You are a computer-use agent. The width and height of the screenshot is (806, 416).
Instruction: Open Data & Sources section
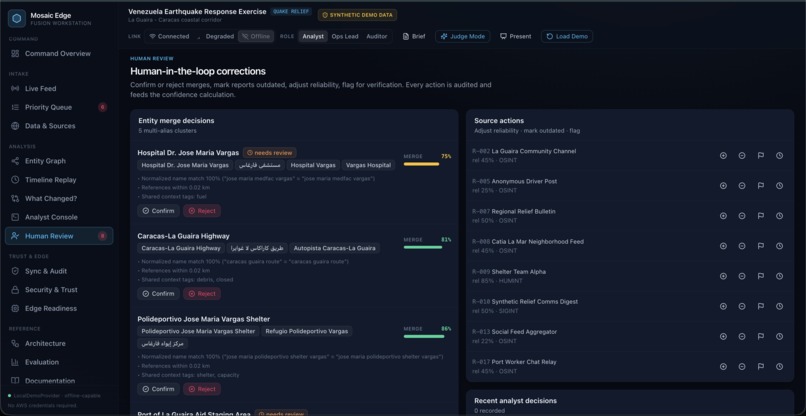(59, 126)
